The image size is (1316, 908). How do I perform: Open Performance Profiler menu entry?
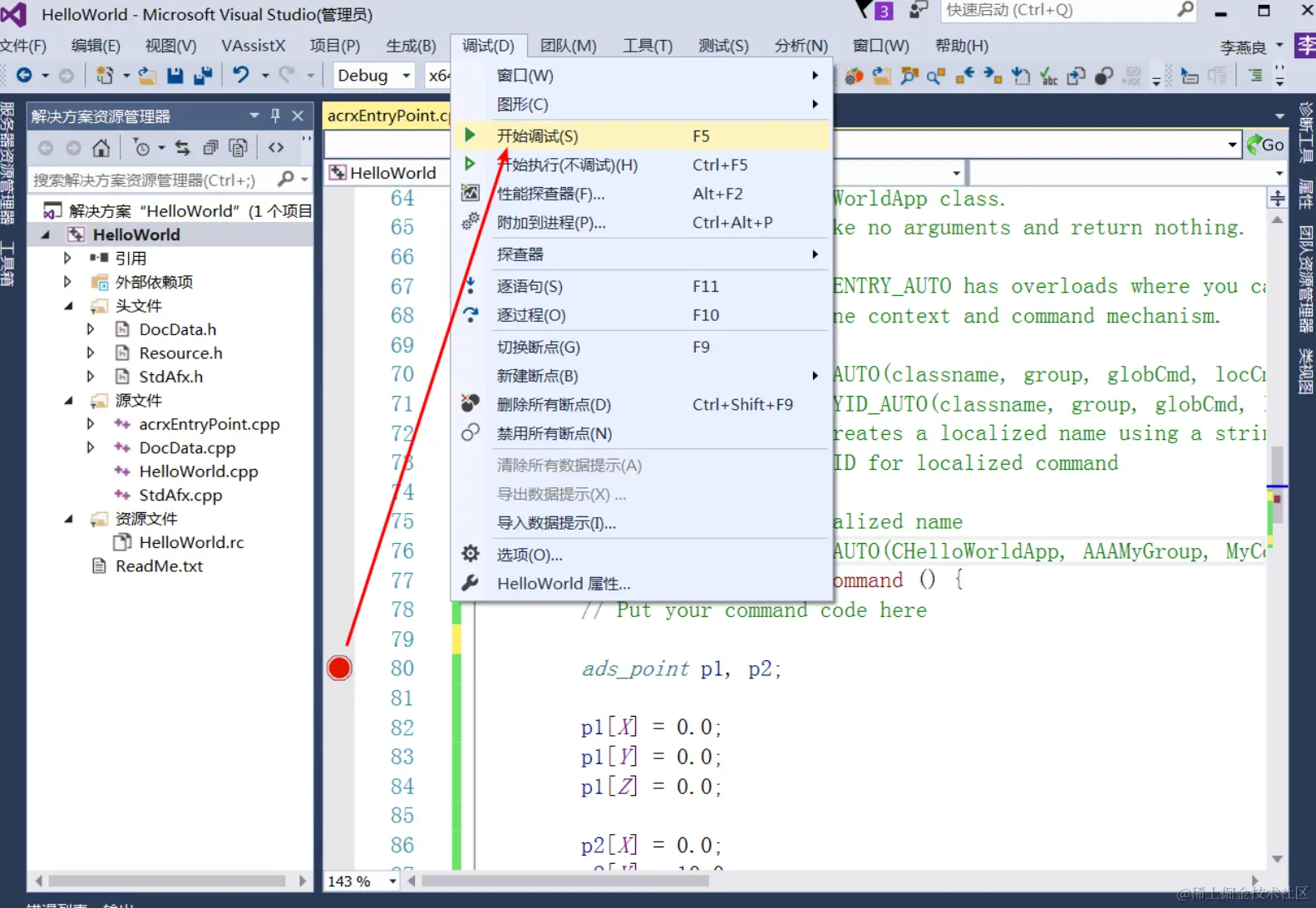641,194
